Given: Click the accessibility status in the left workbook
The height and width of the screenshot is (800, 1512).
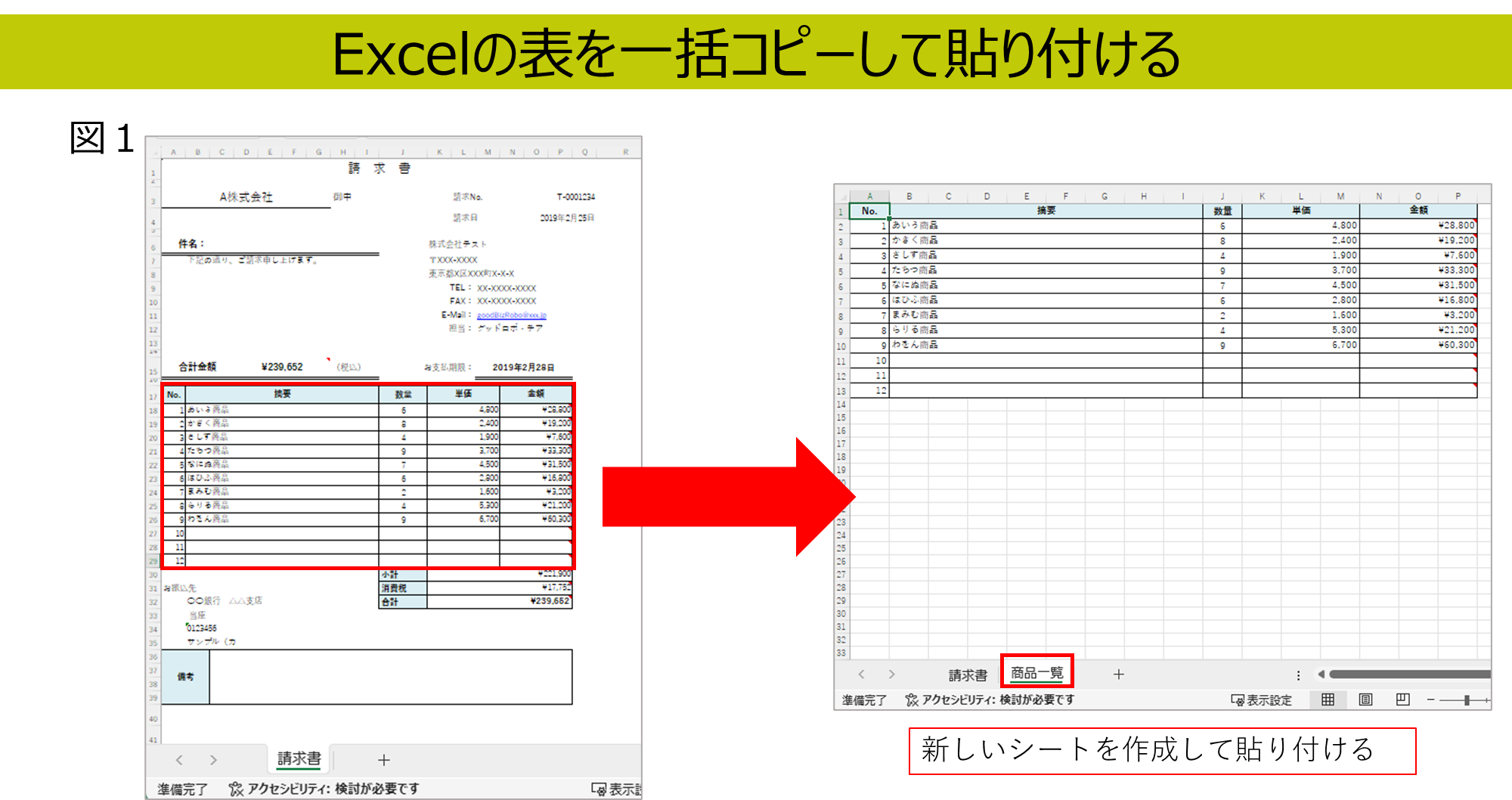Looking at the screenshot, I should (x=324, y=789).
